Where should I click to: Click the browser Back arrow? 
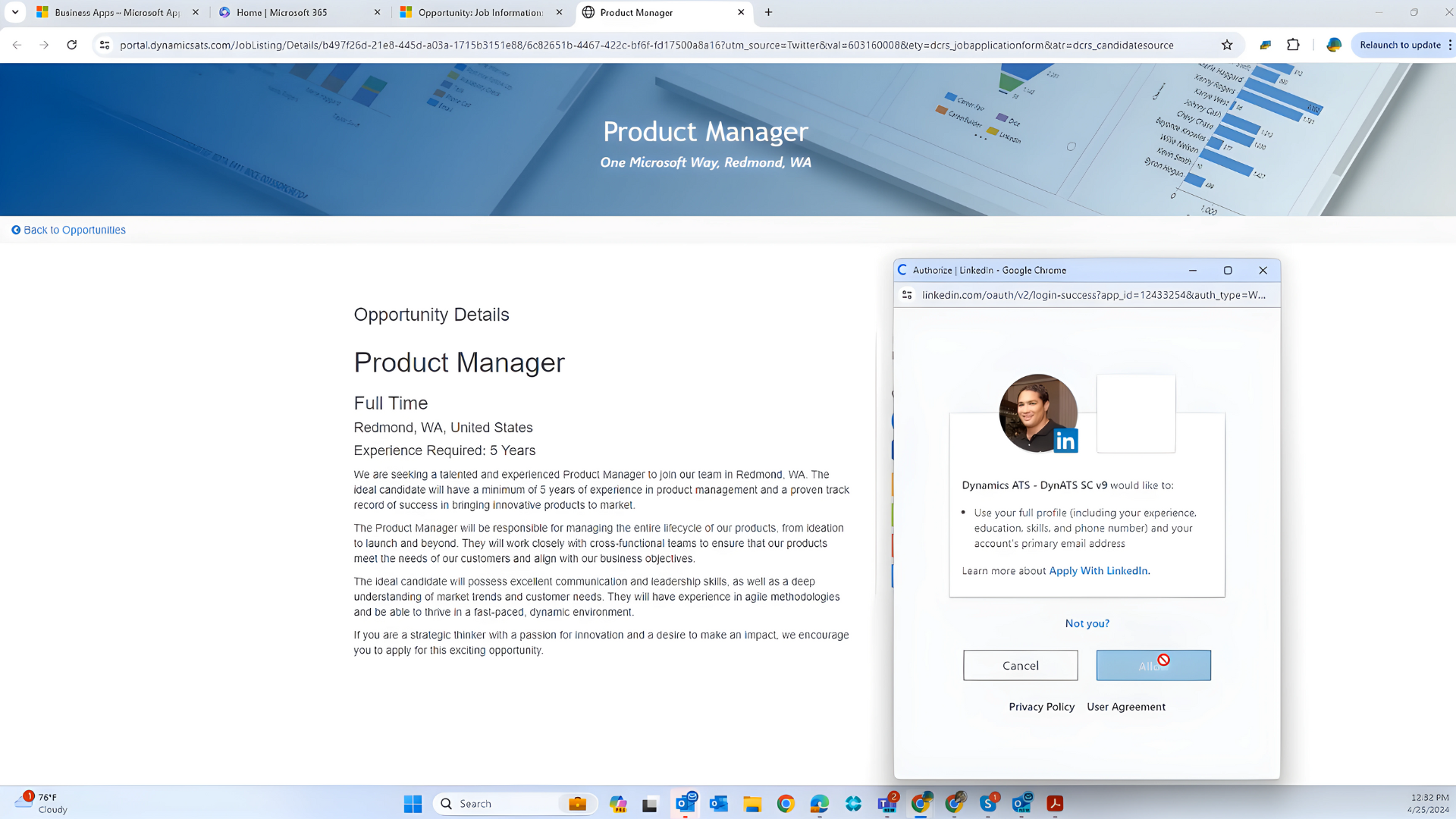(x=17, y=45)
